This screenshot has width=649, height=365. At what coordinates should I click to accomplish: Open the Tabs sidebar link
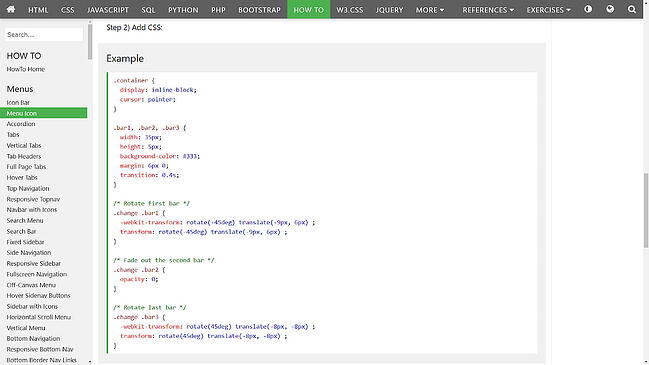pyautogui.click(x=13, y=134)
